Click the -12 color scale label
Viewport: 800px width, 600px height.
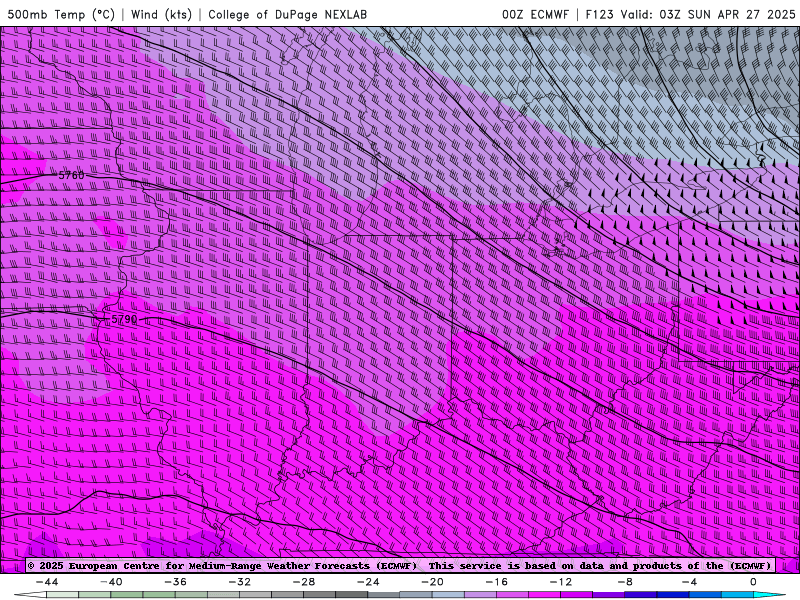(x=561, y=582)
